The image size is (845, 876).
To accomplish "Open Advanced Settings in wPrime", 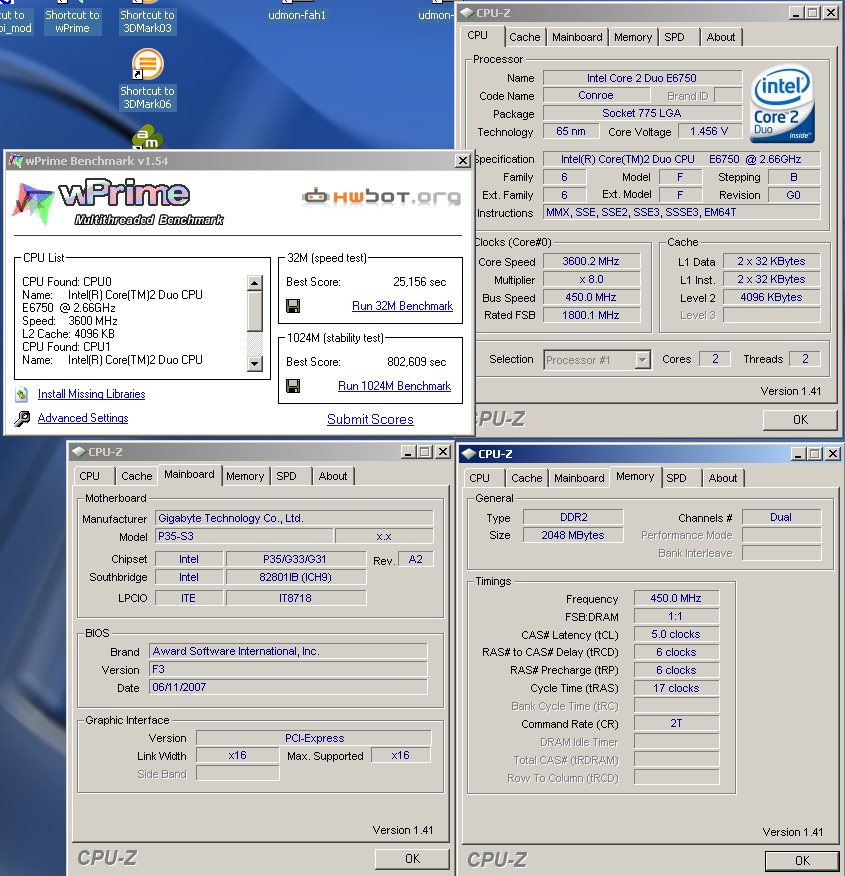I will point(83,418).
